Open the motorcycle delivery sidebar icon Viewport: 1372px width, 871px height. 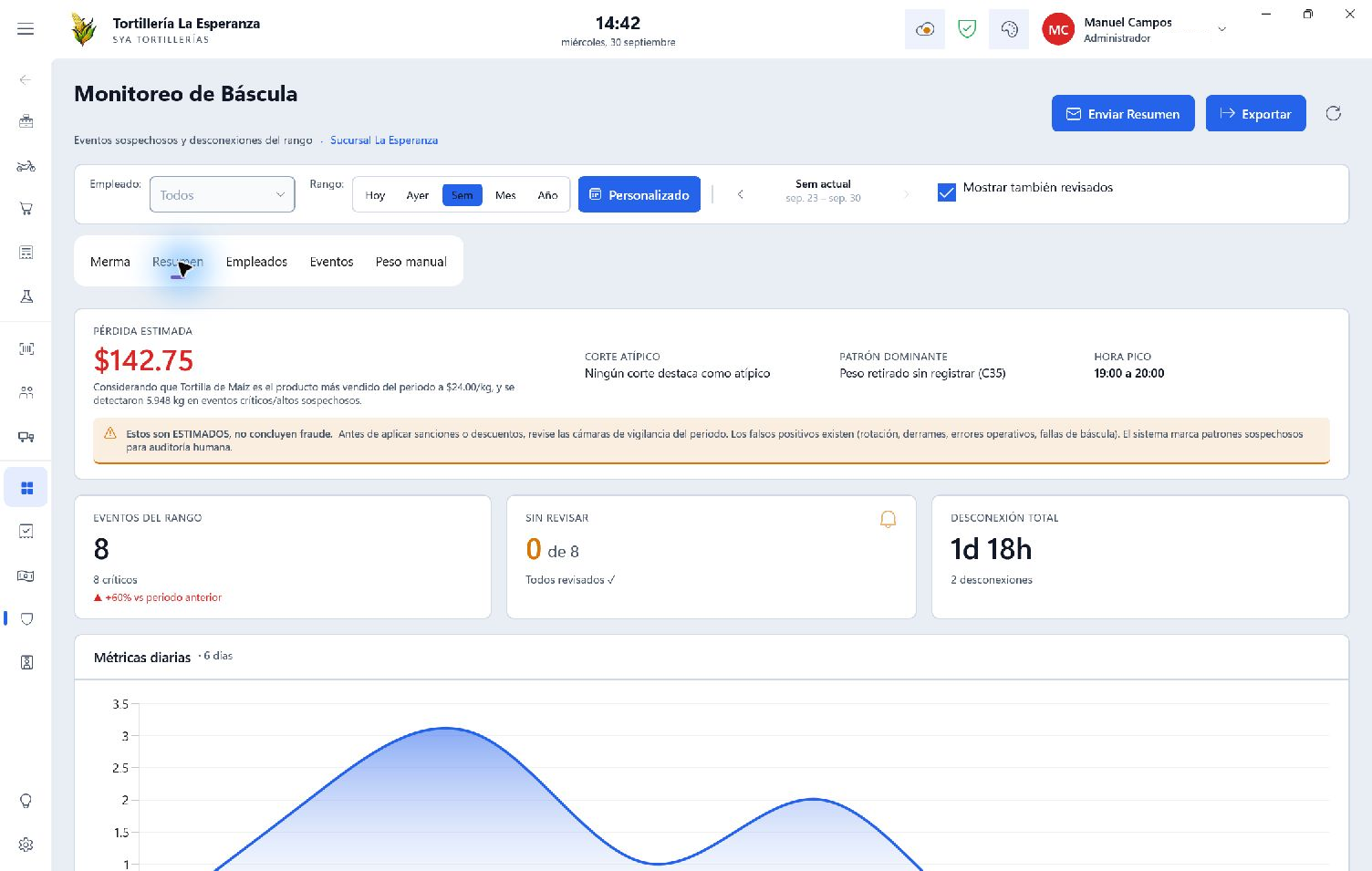(x=26, y=166)
